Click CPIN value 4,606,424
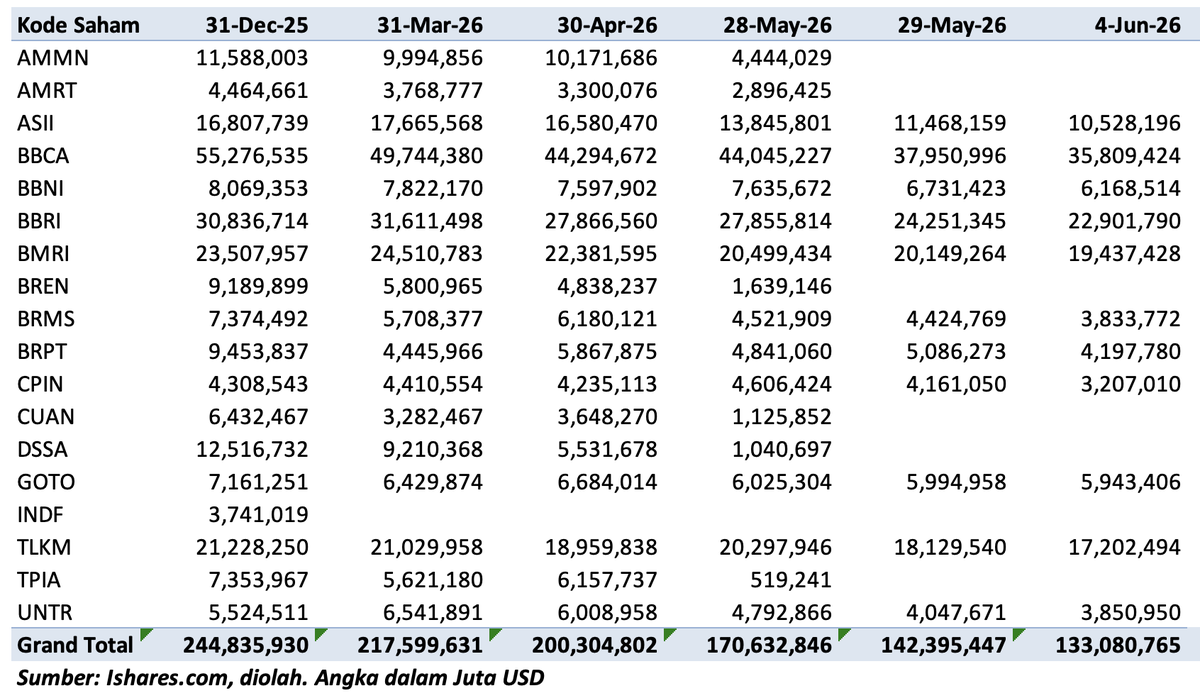The width and height of the screenshot is (1200, 698). [783, 384]
